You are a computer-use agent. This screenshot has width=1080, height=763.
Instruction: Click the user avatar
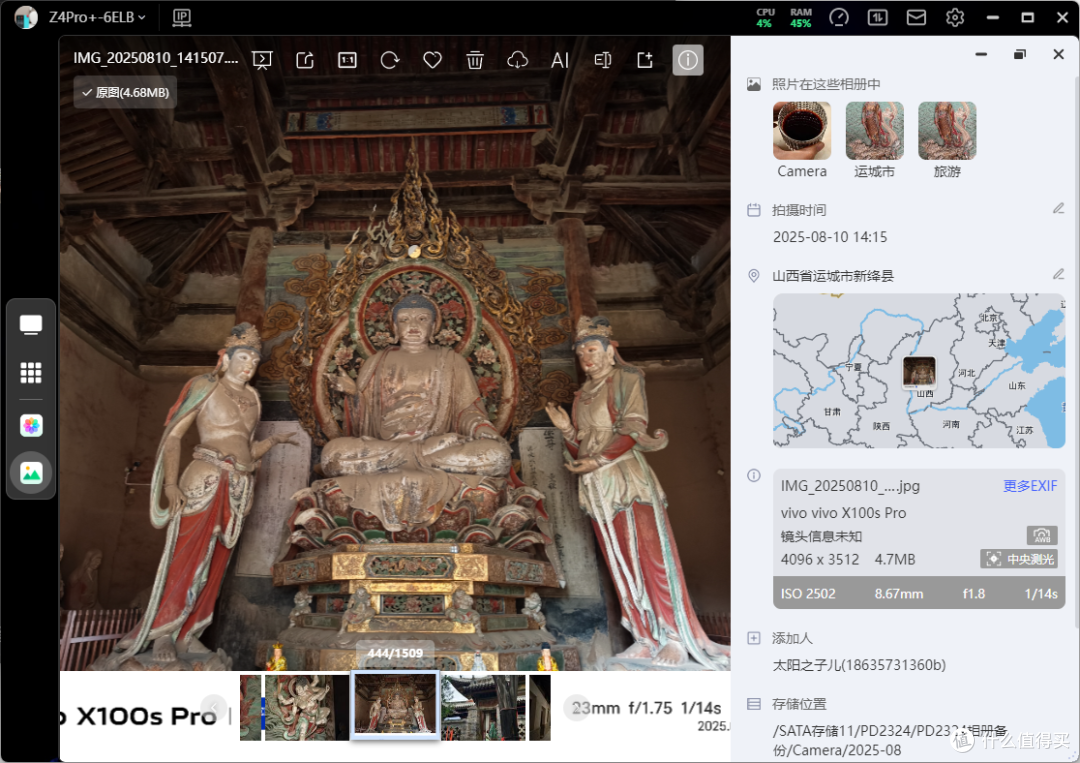pos(26,17)
